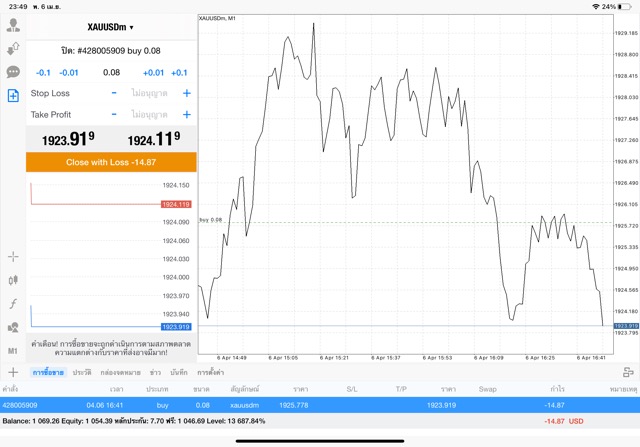This screenshot has width=640, height=447.
Task: Tap the Take Profit input field
Action: pos(150,114)
